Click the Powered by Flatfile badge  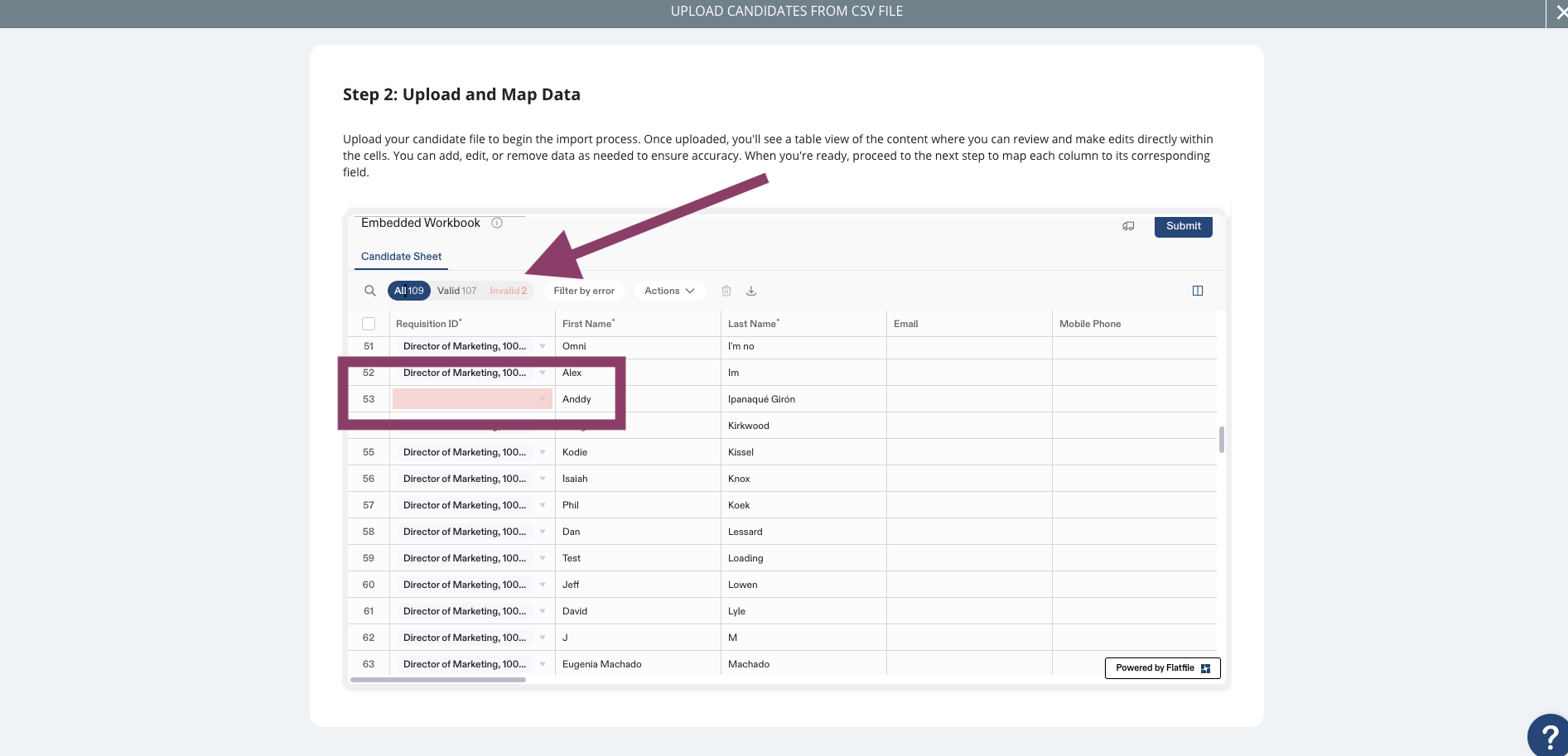click(1162, 668)
